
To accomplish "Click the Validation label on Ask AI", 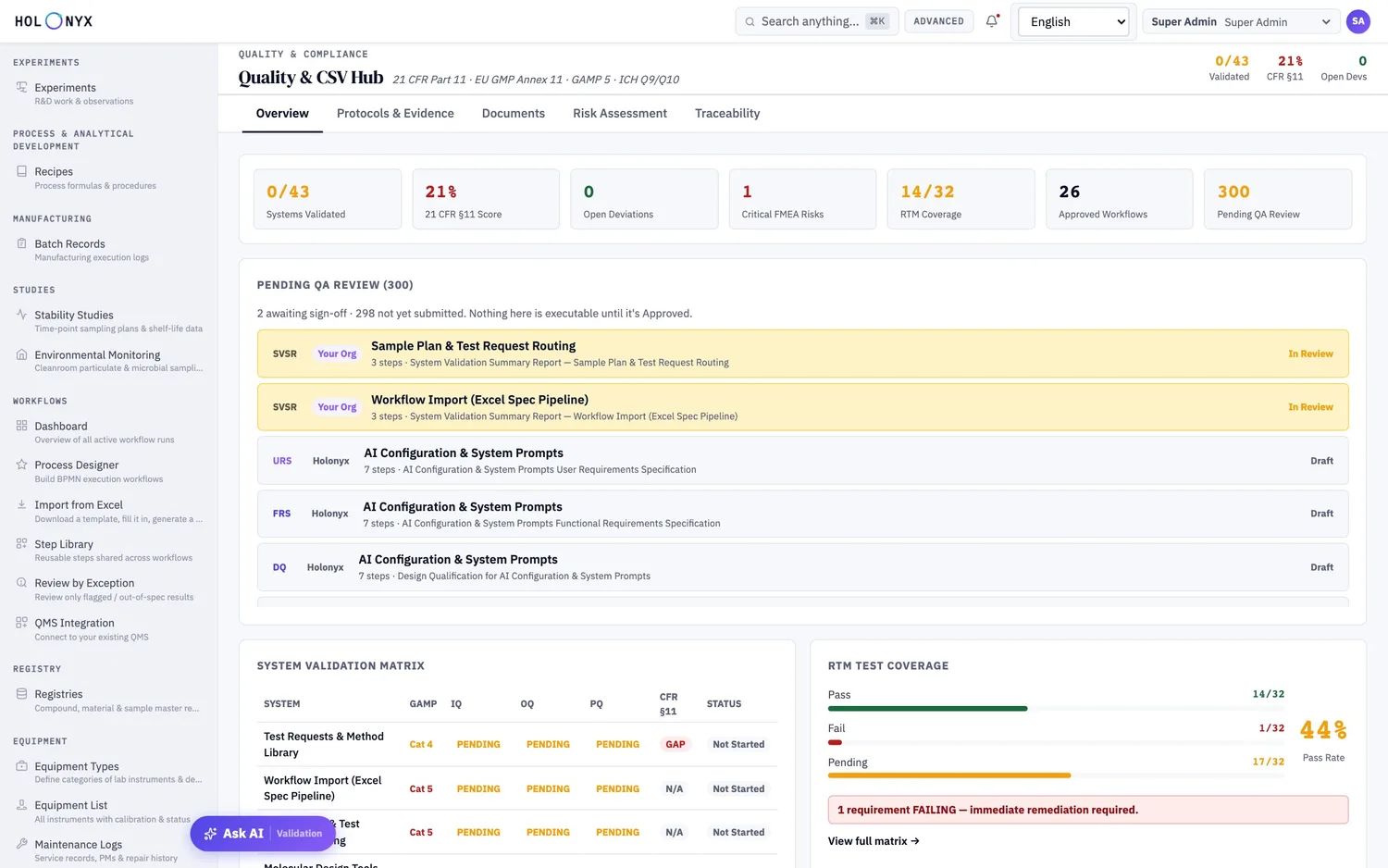I will tap(299, 834).
